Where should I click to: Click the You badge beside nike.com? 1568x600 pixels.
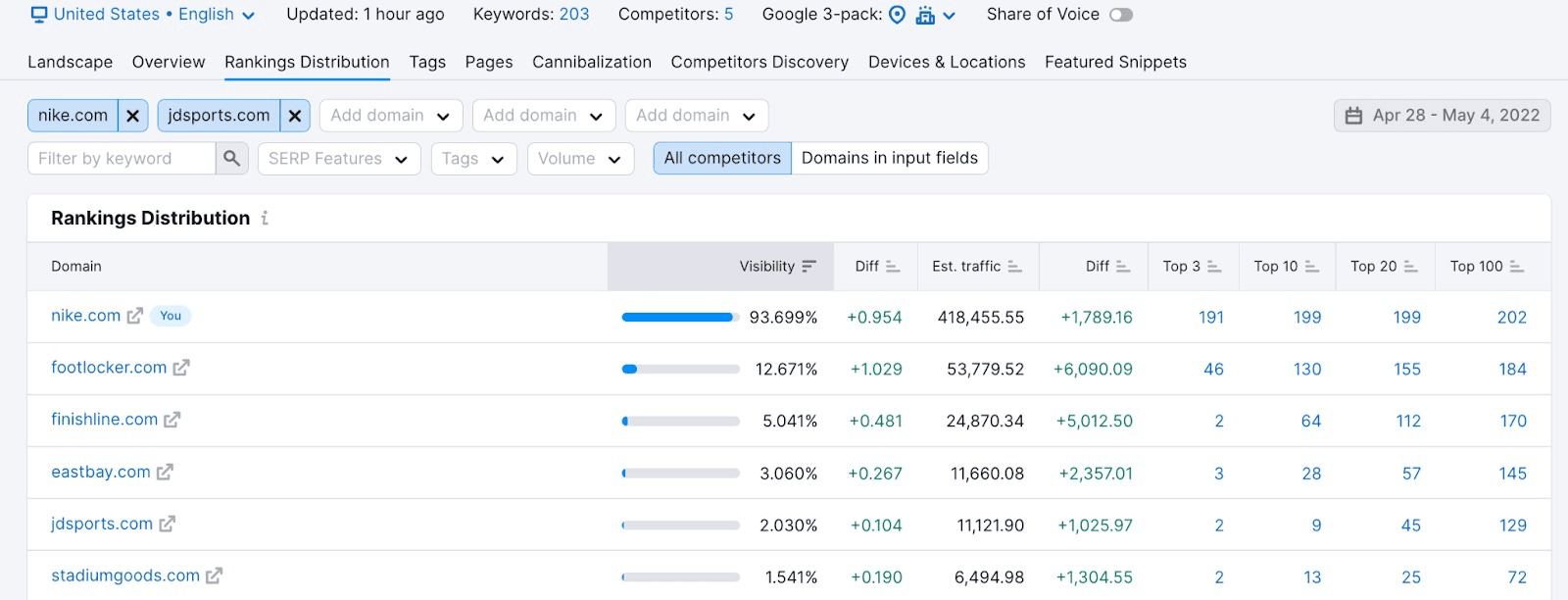tap(171, 316)
